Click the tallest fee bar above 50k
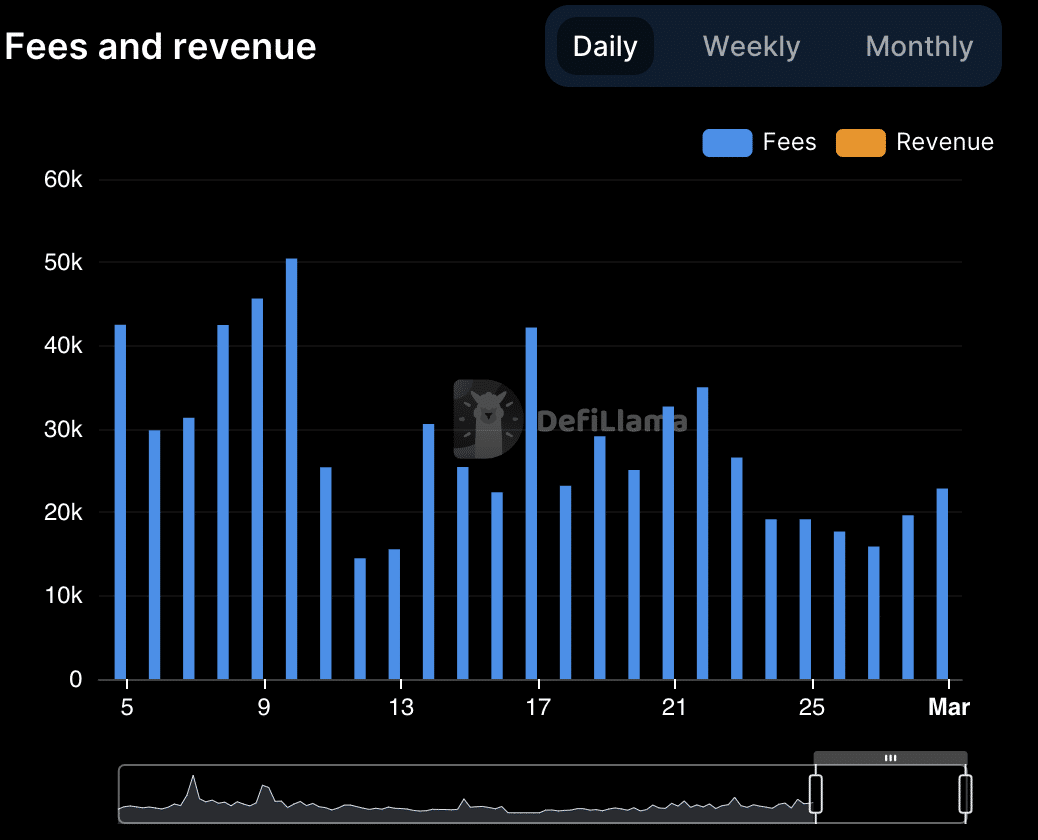The width and height of the screenshot is (1038, 840). pos(292,468)
